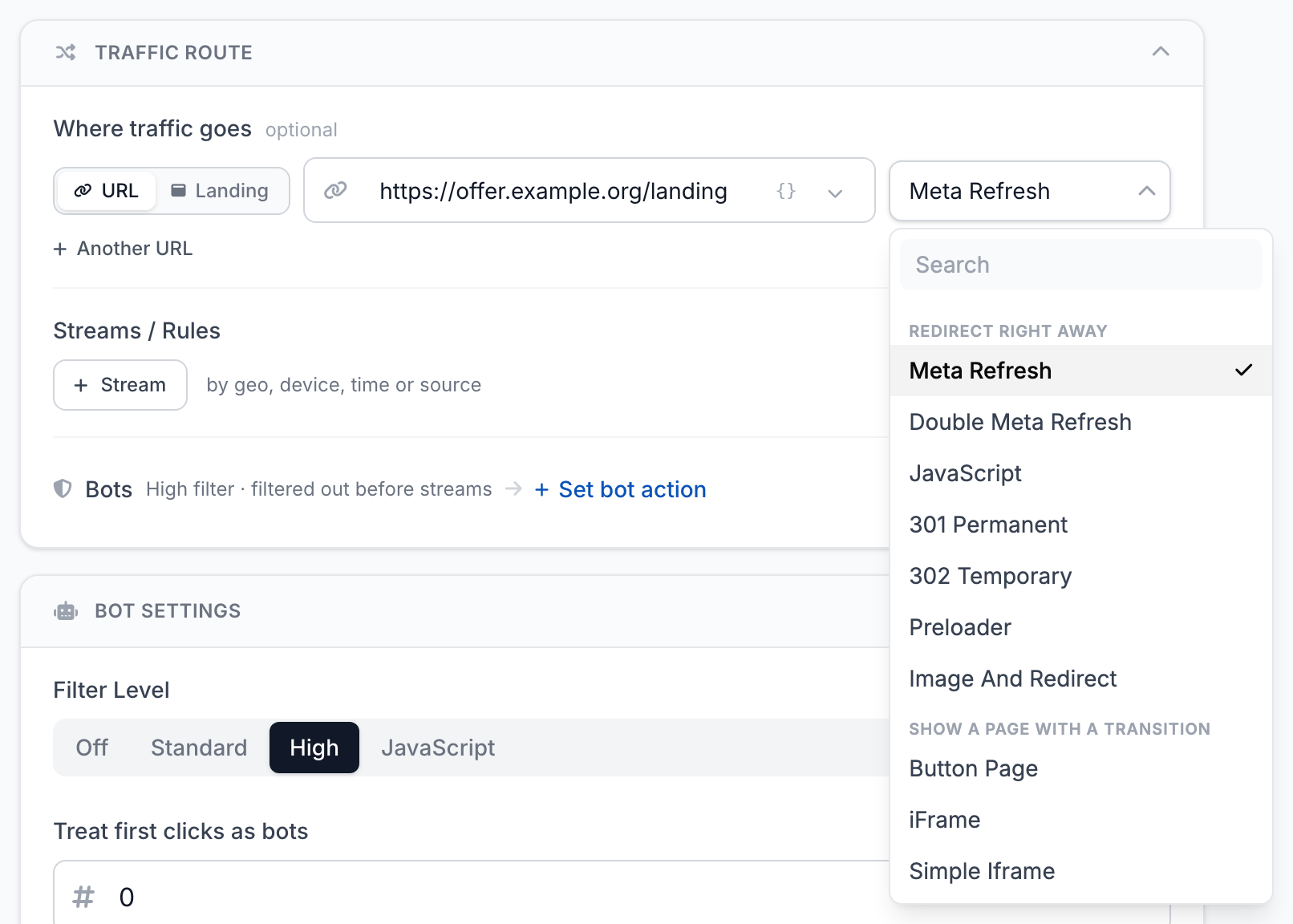Viewport: 1293px width, 924px height.
Task: Click 'by geo, device, time or source' text
Action: pos(344,385)
